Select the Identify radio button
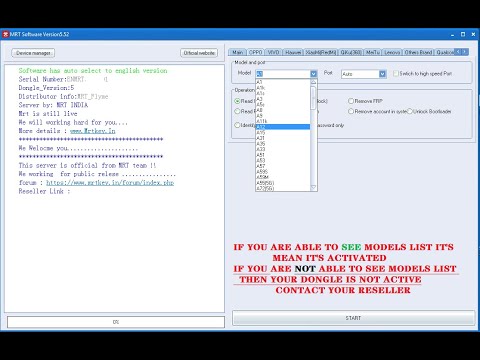Image resolution: width=480 pixels, height=360 pixels. [x=237, y=125]
